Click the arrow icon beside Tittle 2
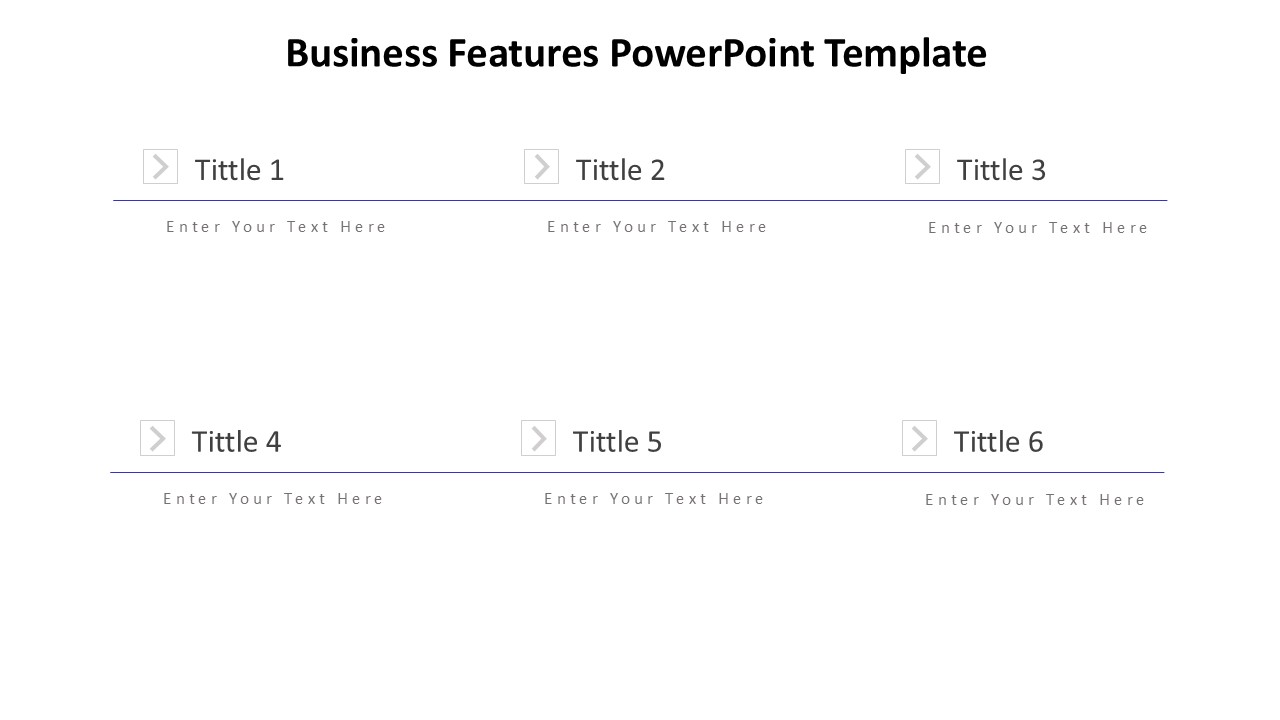 pos(541,167)
